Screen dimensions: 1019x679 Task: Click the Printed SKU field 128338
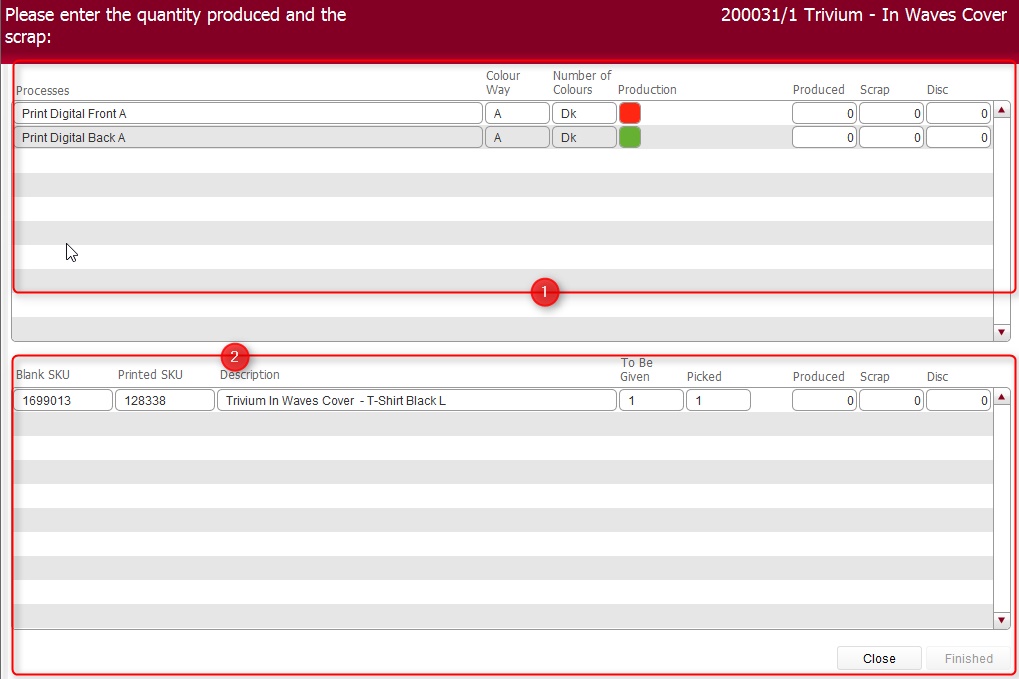tap(164, 400)
